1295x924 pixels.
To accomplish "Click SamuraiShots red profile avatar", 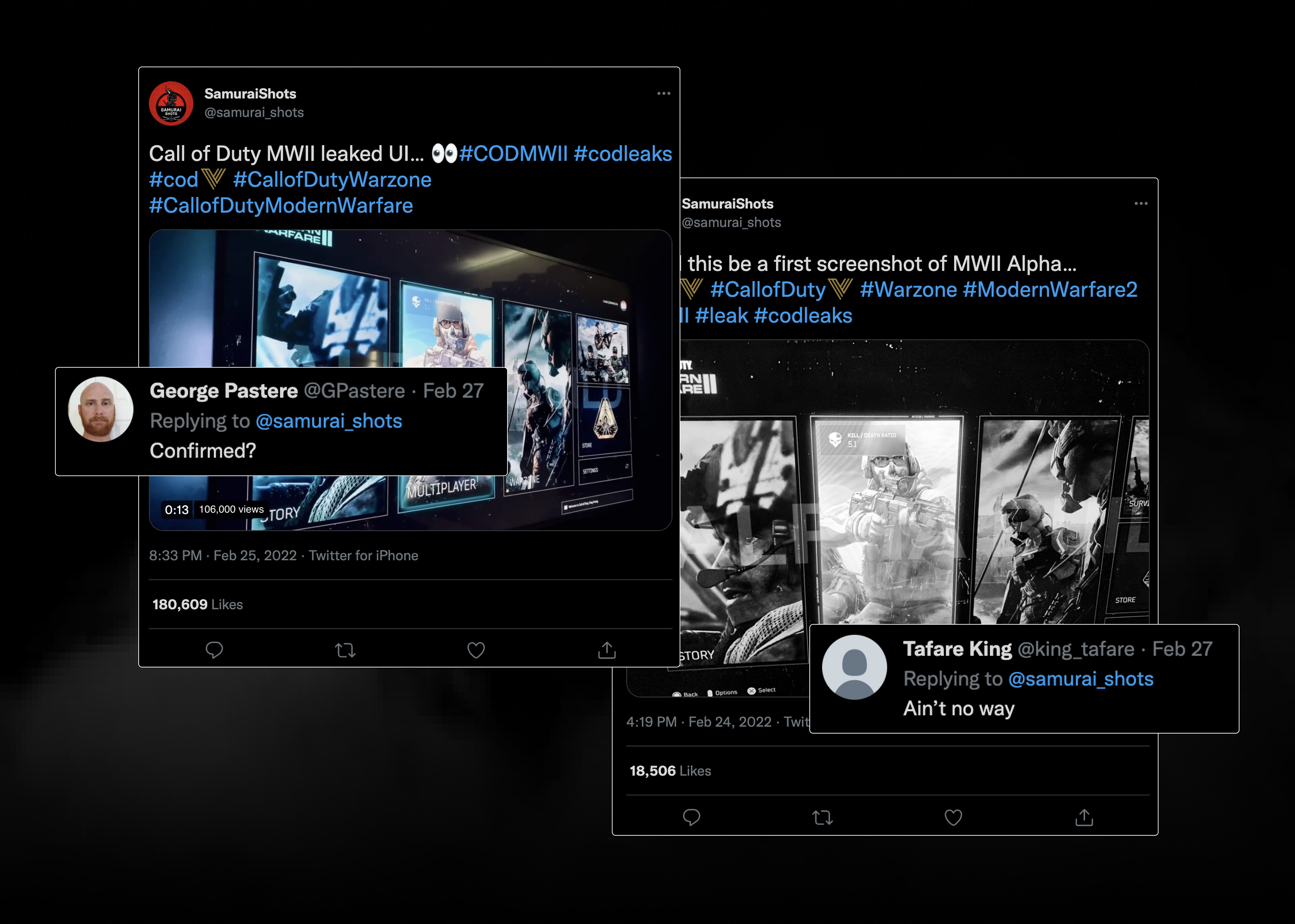I will click(171, 103).
